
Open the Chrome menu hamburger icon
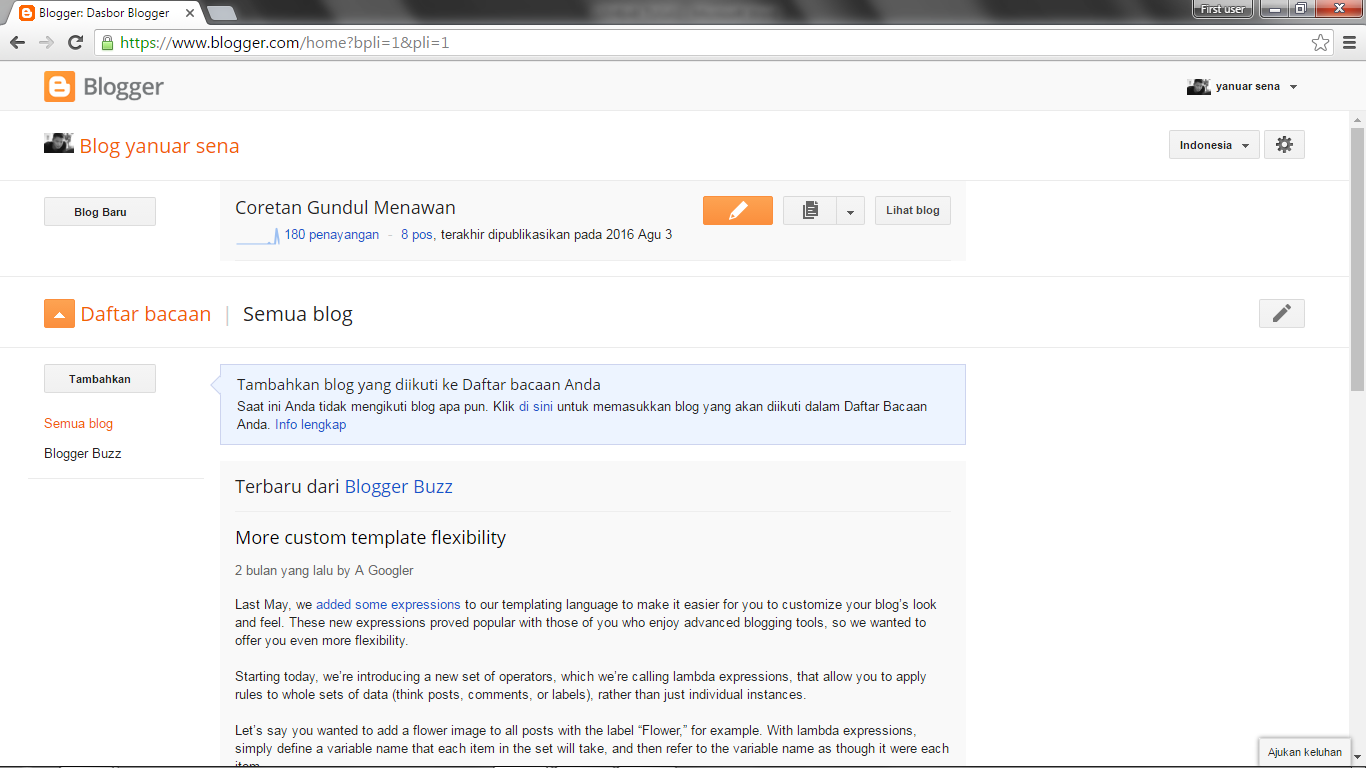click(1350, 43)
